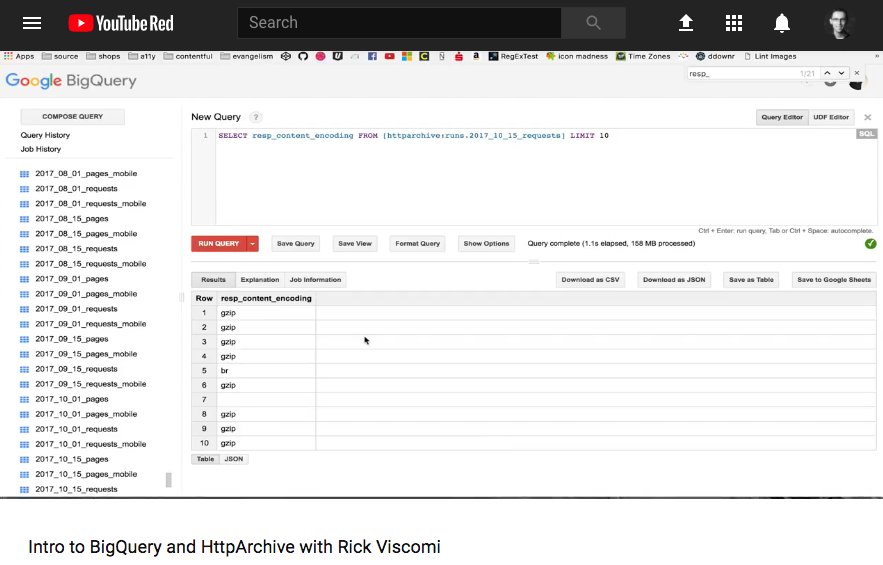883x565 pixels.
Task: Click inside the SQL query editor text
Action: (413, 136)
